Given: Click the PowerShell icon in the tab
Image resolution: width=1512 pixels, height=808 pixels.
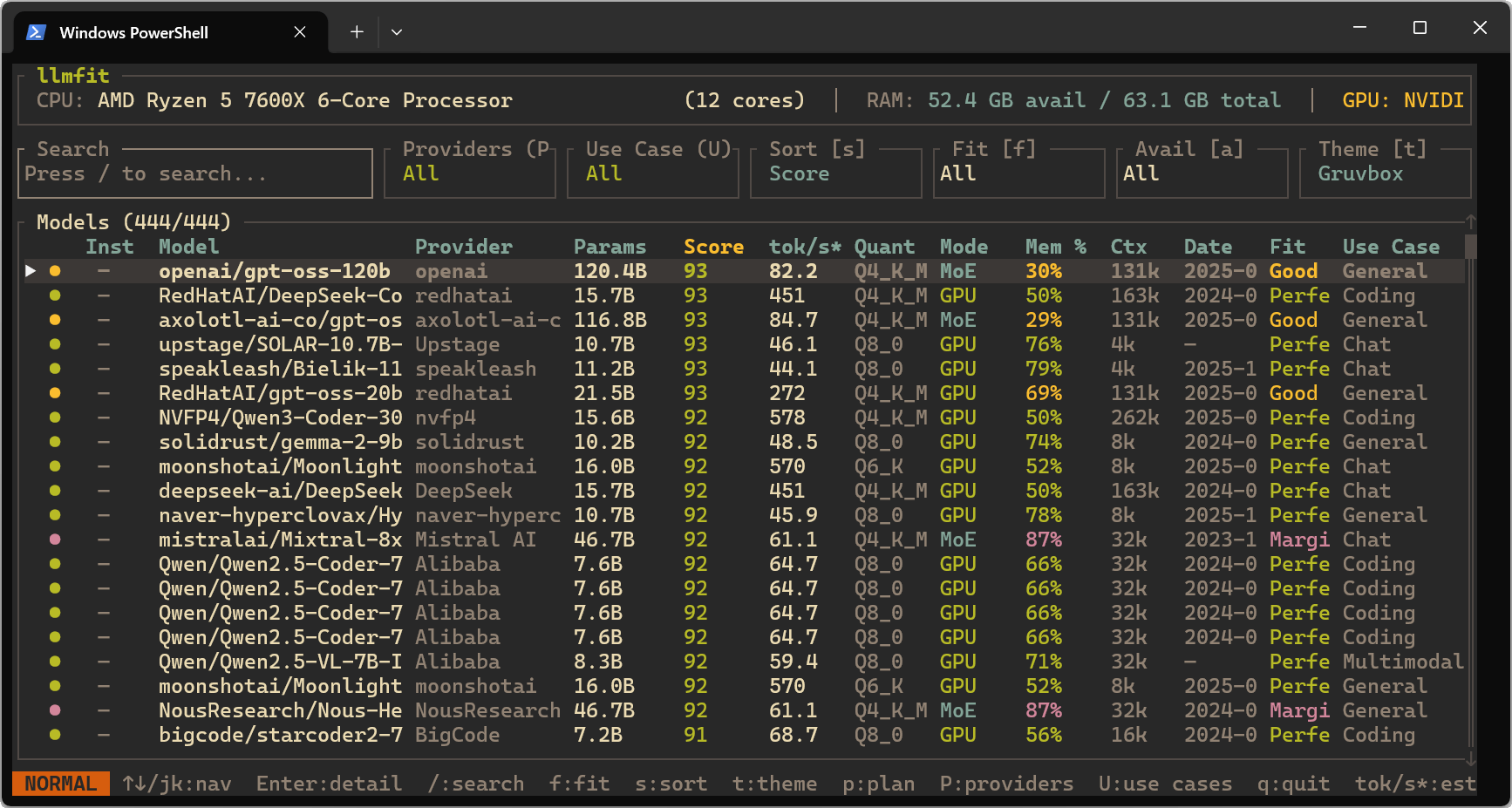Looking at the screenshot, I should point(36,32).
